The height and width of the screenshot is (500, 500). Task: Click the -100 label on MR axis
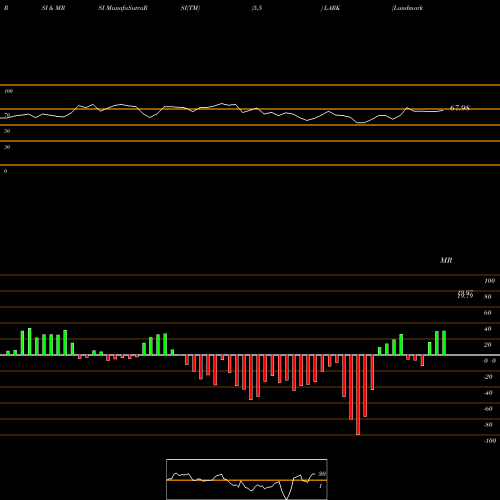click(x=490, y=441)
